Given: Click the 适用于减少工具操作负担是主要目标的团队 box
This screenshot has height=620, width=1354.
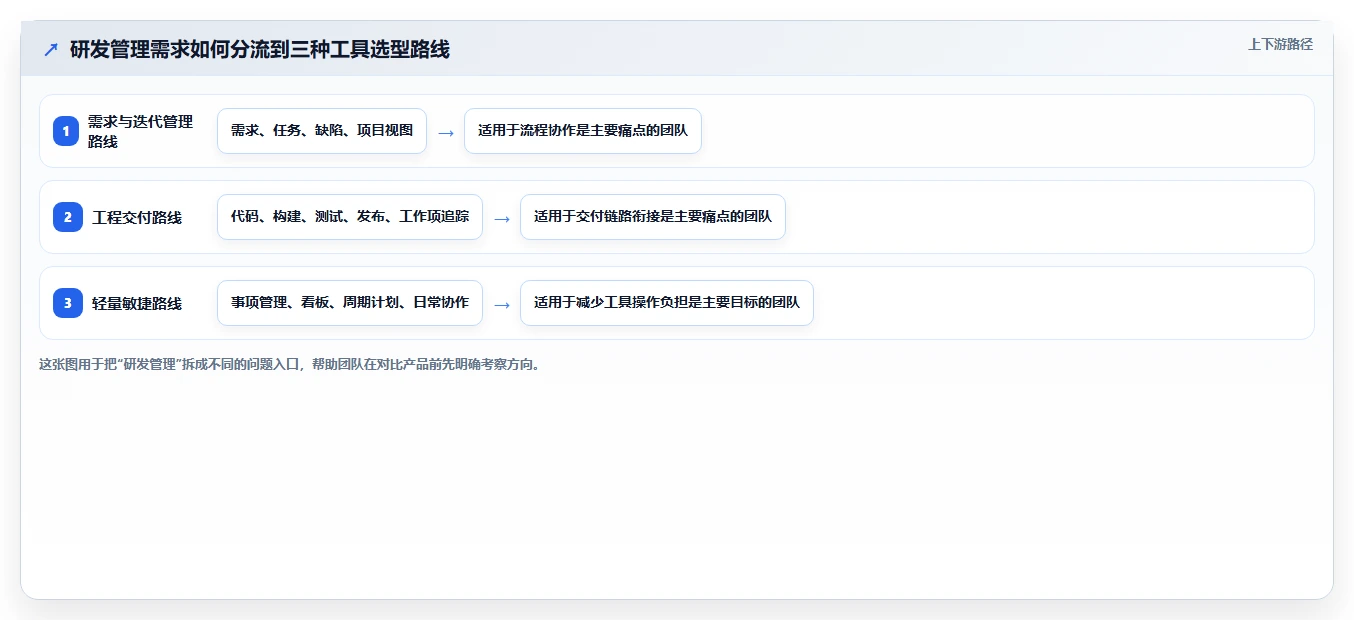Looking at the screenshot, I should [x=667, y=303].
